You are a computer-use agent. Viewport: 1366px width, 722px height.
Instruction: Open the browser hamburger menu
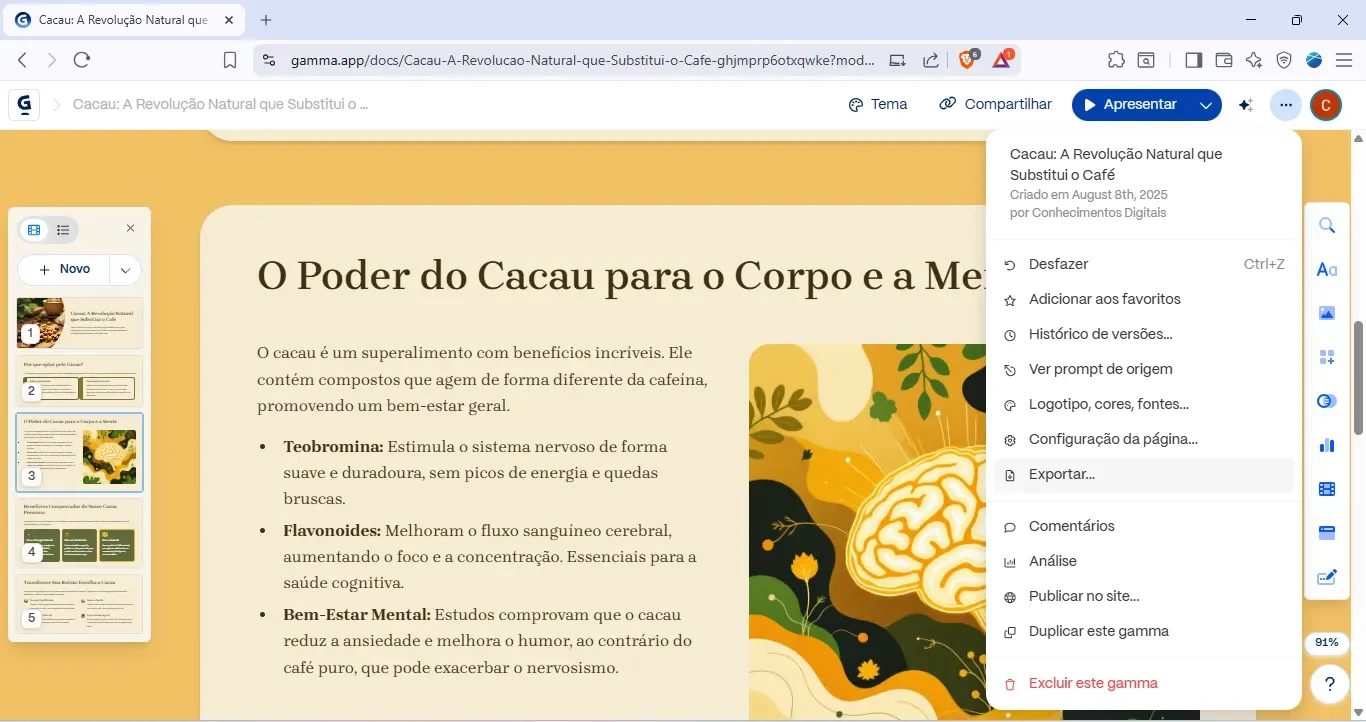point(1344,60)
